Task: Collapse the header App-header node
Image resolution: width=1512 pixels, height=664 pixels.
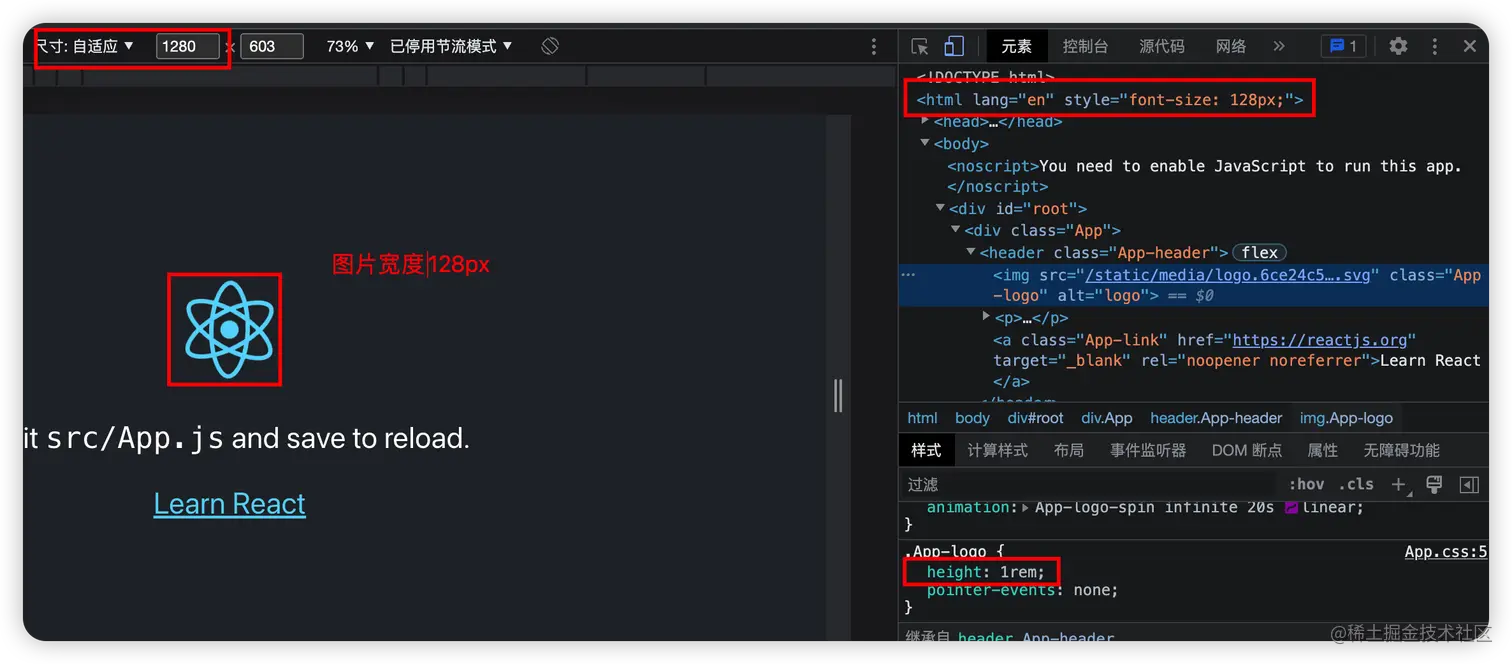Action: 970,252
